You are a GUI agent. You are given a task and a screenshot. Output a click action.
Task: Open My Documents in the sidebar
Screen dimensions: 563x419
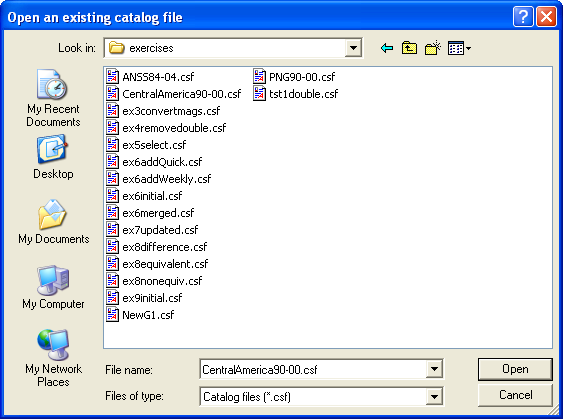click(53, 222)
